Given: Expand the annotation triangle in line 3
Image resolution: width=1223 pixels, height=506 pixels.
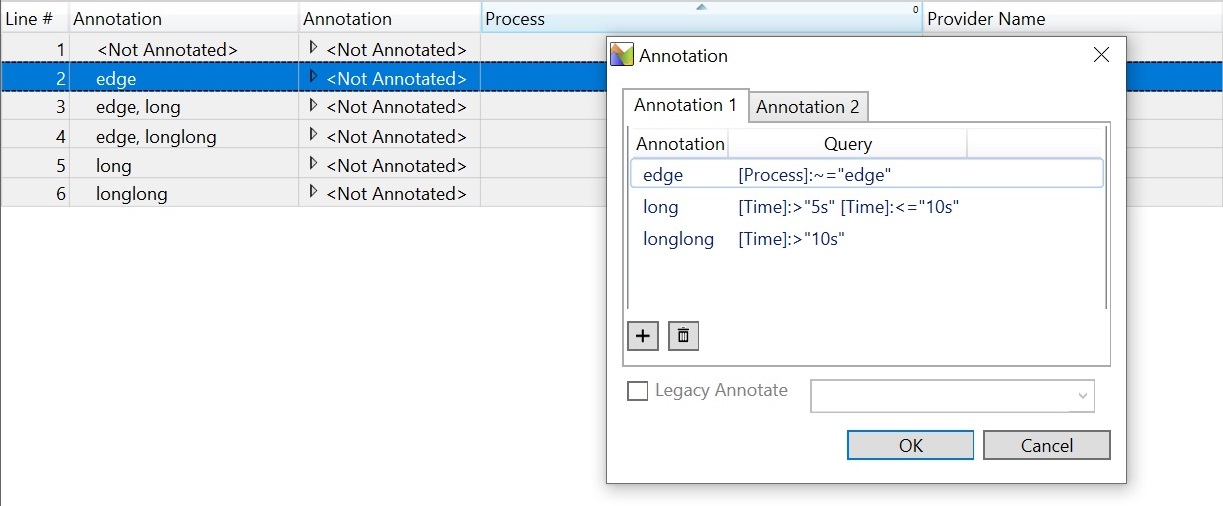Looking at the screenshot, I should tap(313, 106).
